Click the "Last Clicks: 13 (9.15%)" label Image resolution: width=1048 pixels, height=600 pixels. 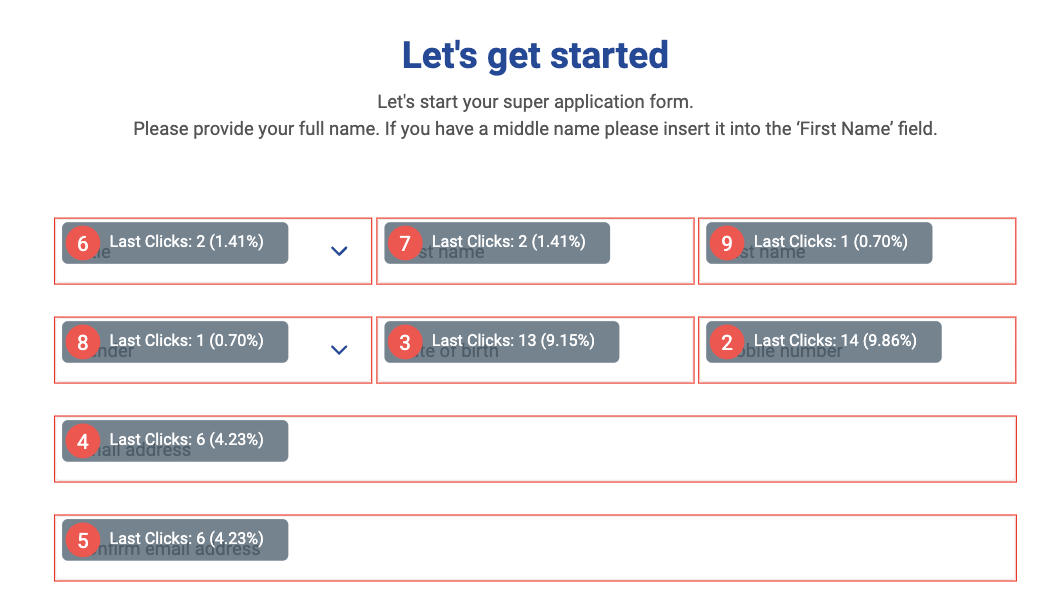click(x=512, y=341)
